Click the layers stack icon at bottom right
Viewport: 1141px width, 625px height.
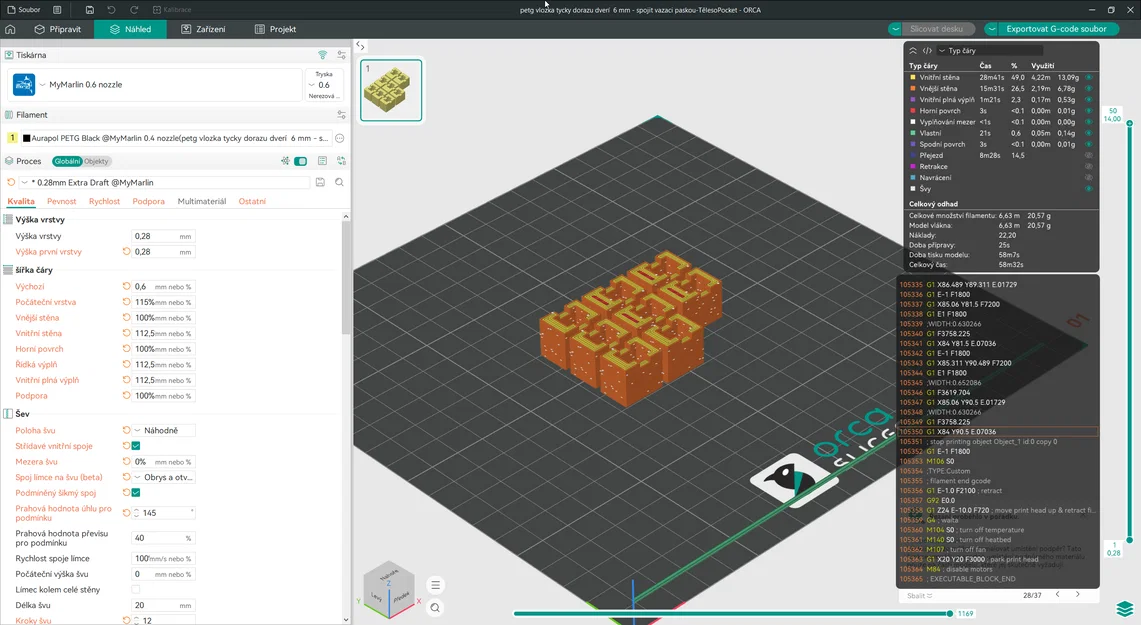pyautogui.click(x=1125, y=608)
